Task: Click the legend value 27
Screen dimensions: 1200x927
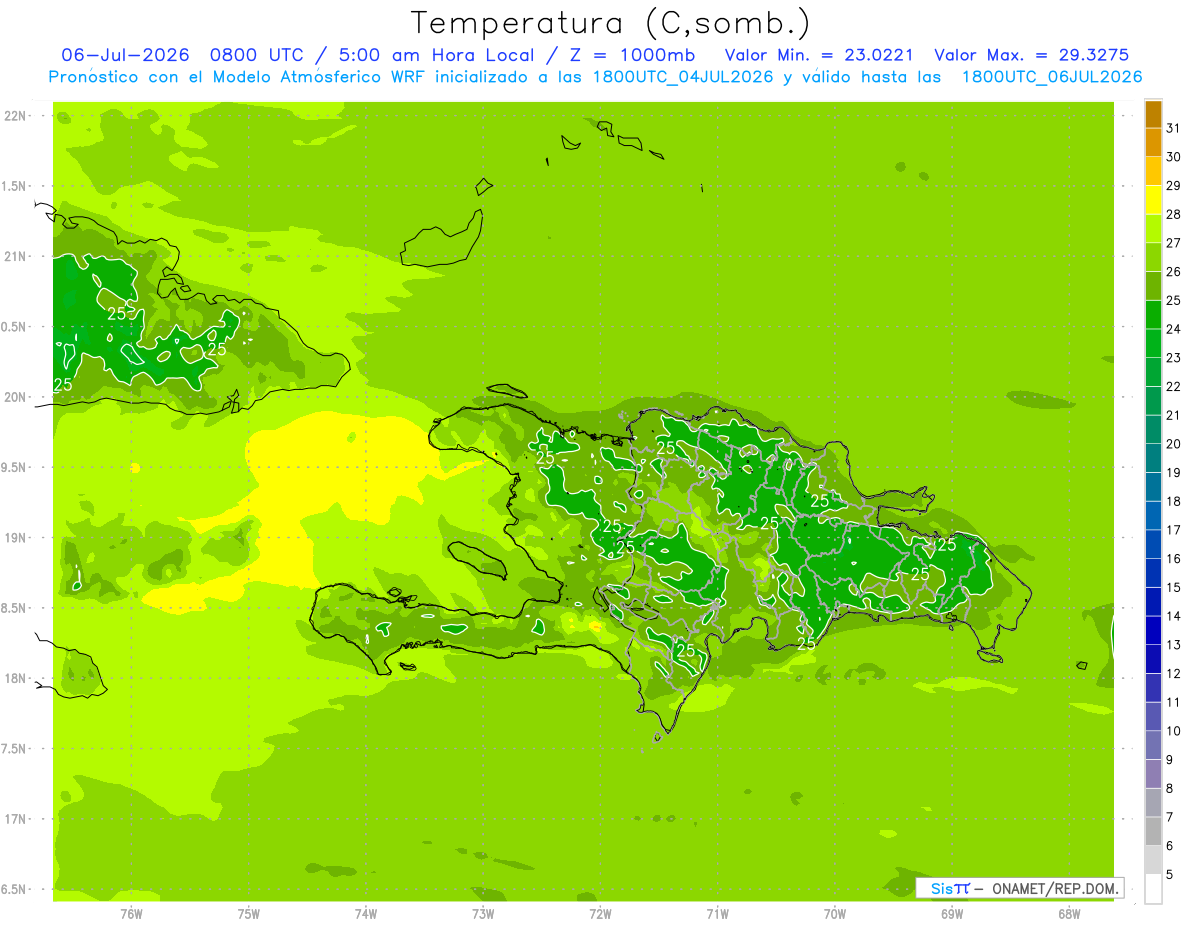Action: click(1173, 243)
